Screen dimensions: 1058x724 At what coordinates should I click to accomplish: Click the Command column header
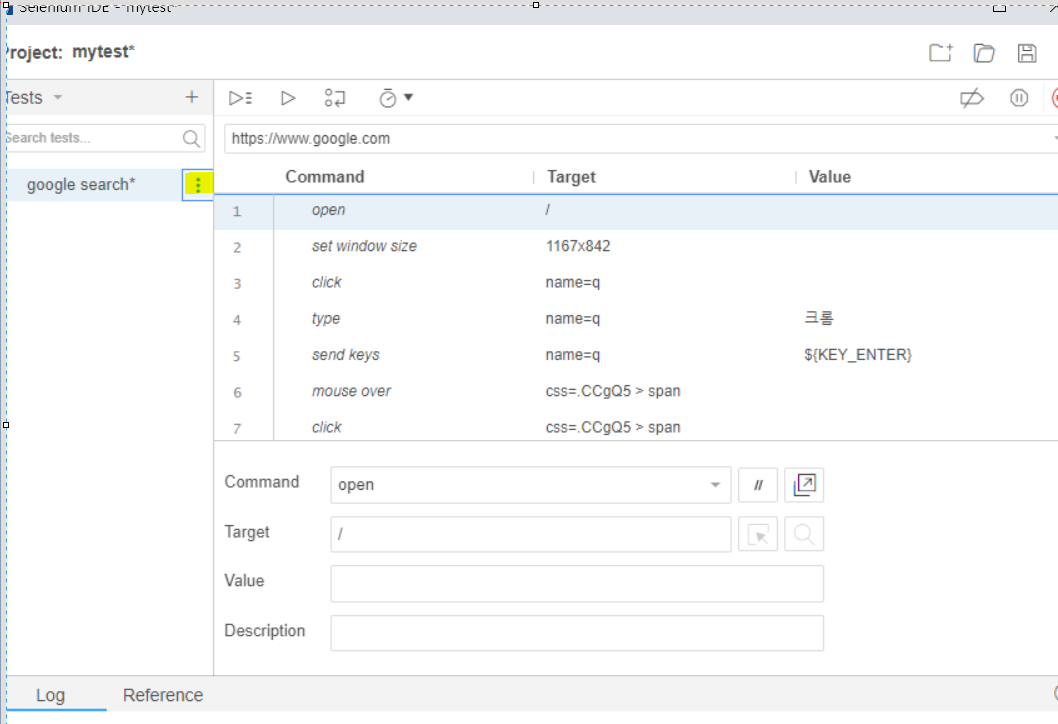[325, 177]
